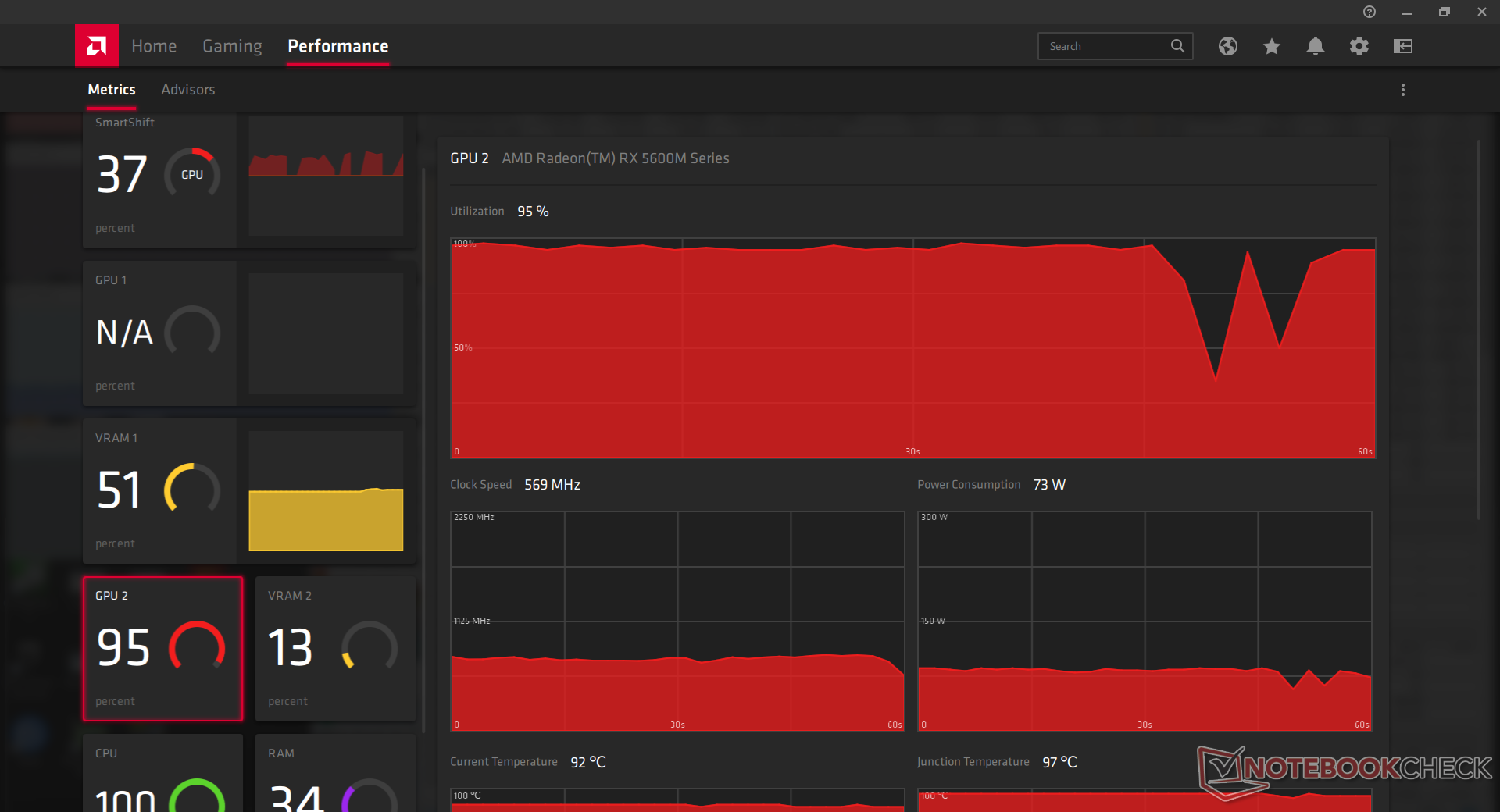The height and width of the screenshot is (812, 1500).
Task: Switch to the Gaming tab
Action: [232, 46]
